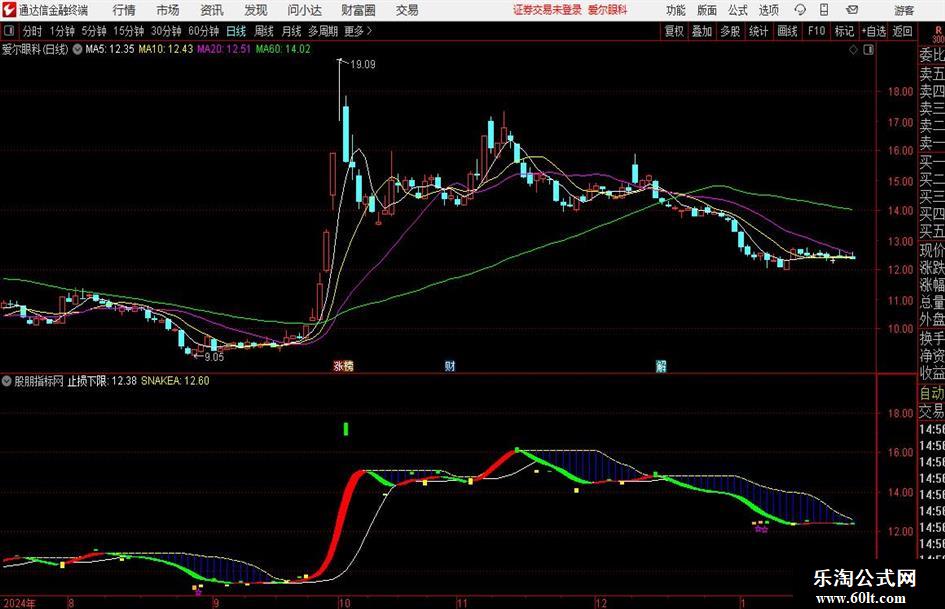Open the 交易 menu
Viewport: 945px width, 609px height.
coord(407,10)
